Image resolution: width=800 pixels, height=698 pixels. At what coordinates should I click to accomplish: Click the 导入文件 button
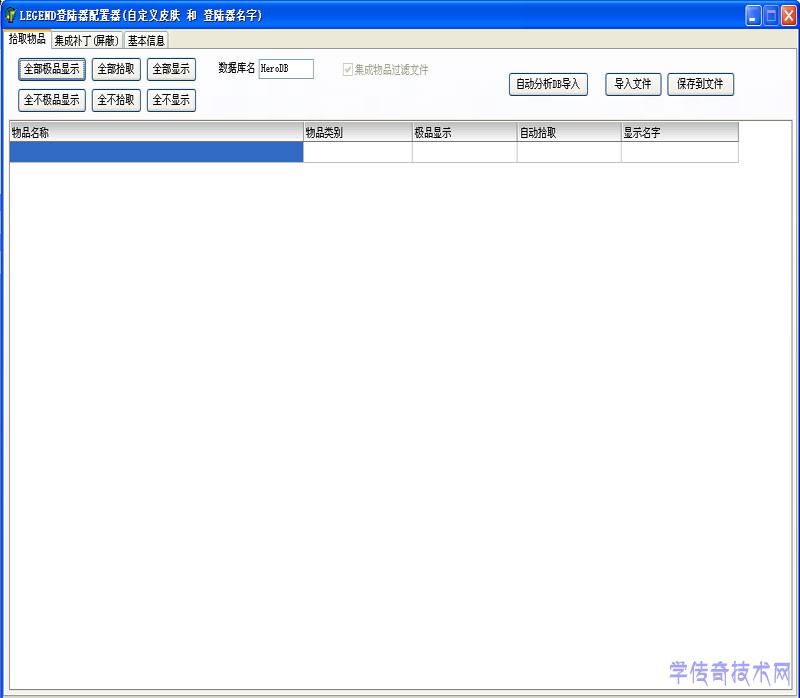click(633, 84)
